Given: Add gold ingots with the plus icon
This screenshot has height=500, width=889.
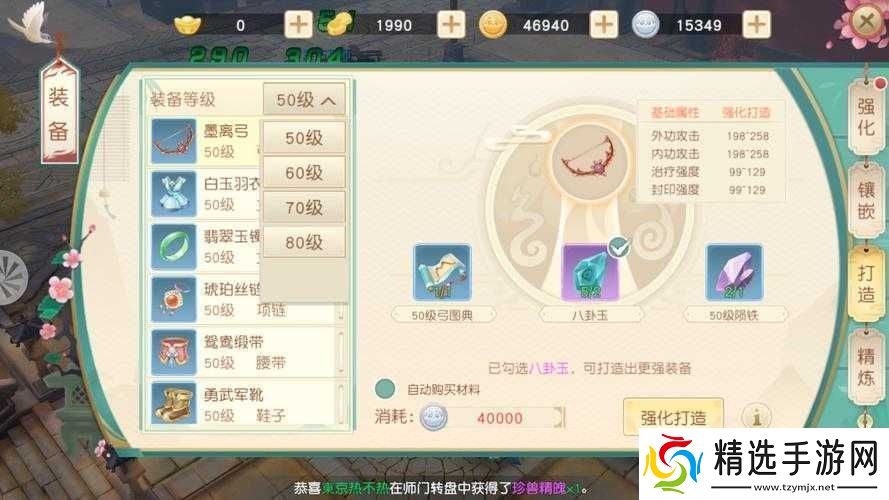Looking at the screenshot, I should coord(298,25).
